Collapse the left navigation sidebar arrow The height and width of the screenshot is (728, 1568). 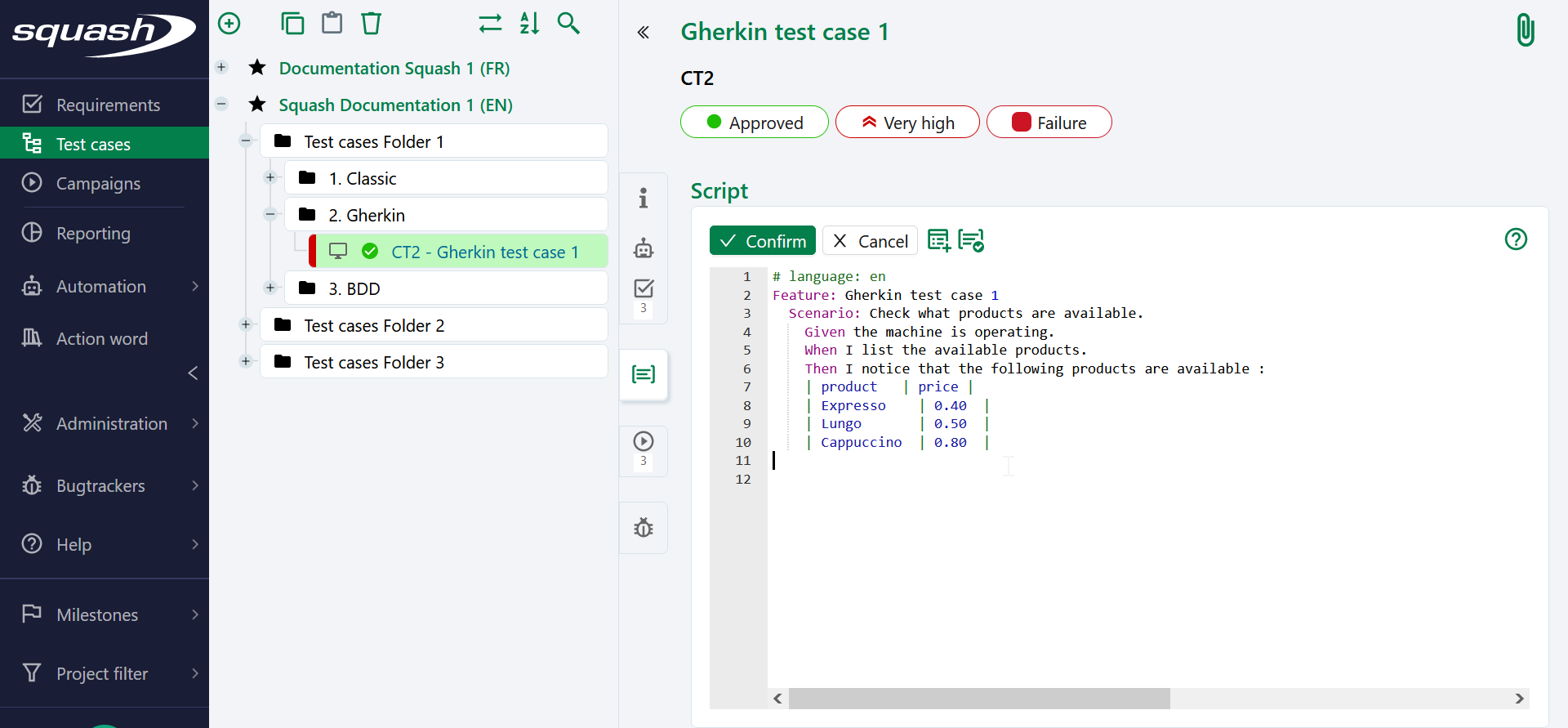click(193, 373)
